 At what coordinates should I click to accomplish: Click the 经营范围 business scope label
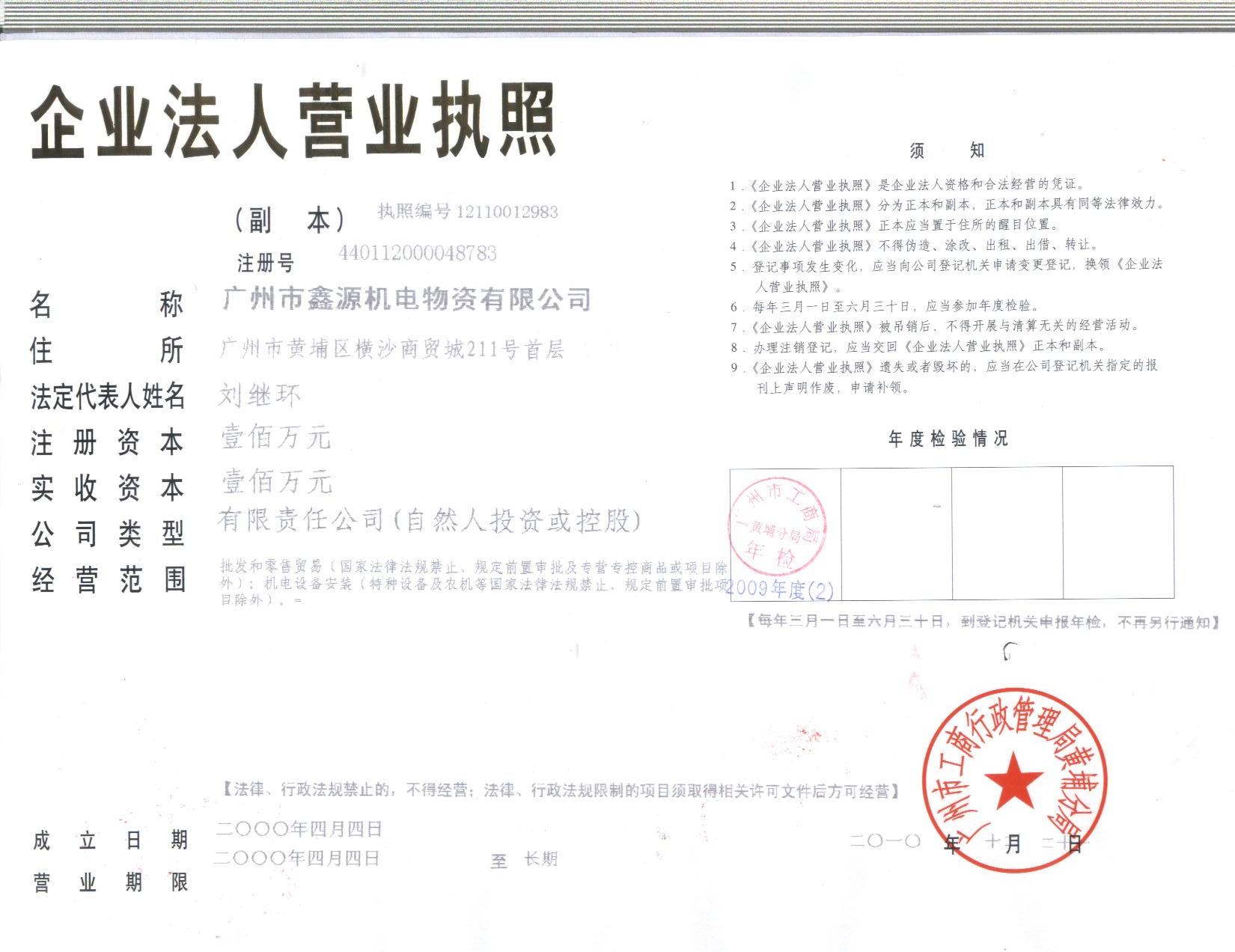pos(107,579)
